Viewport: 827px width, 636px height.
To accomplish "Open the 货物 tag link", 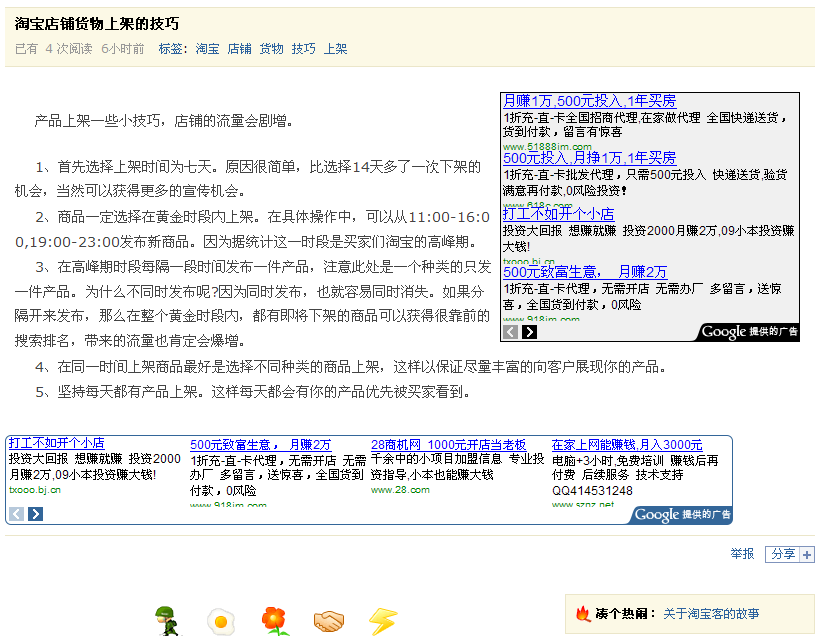I will coord(272,49).
